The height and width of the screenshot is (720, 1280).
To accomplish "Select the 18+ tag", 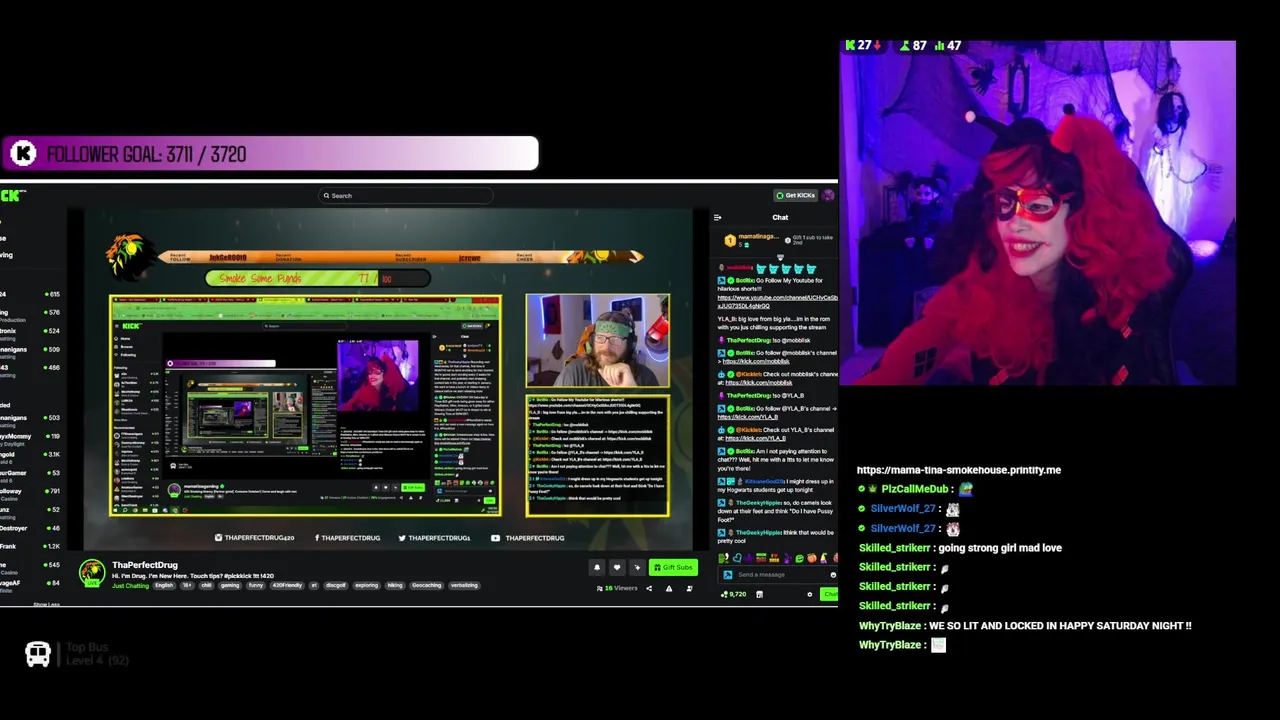I will (x=187, y=586).
